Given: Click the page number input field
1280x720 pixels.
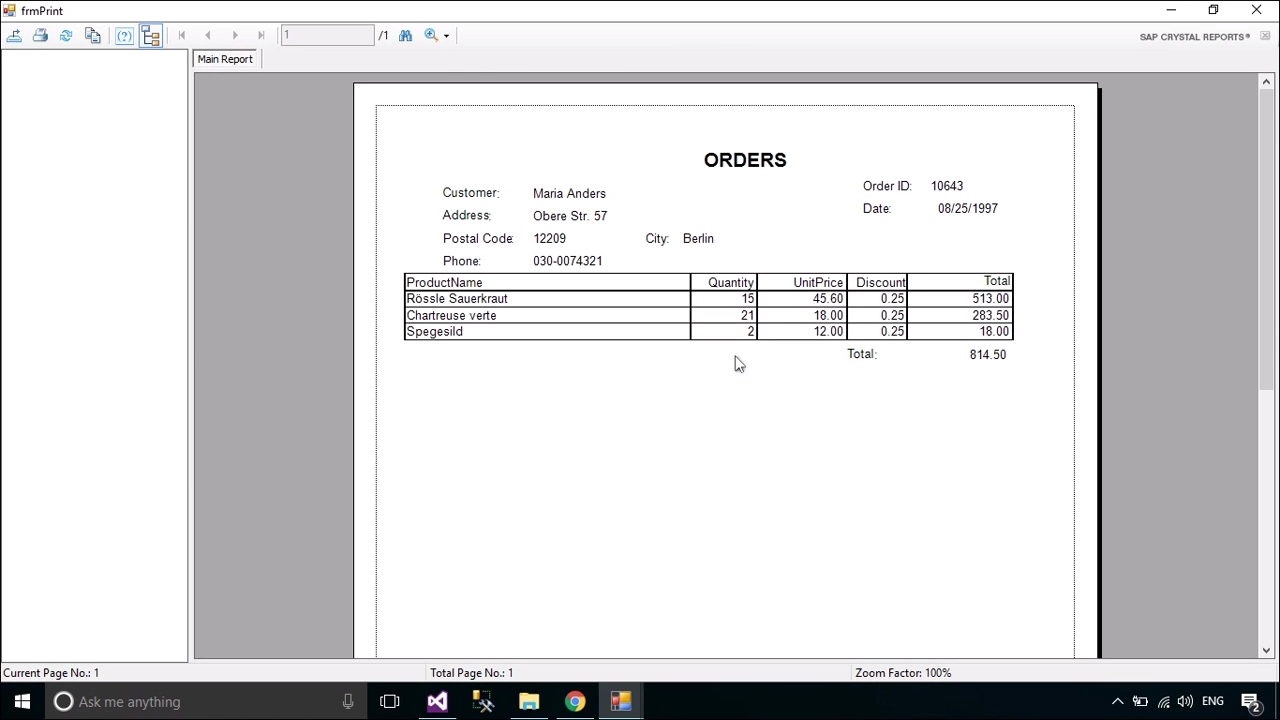Looking at the screenshot, I should [327, 36].
